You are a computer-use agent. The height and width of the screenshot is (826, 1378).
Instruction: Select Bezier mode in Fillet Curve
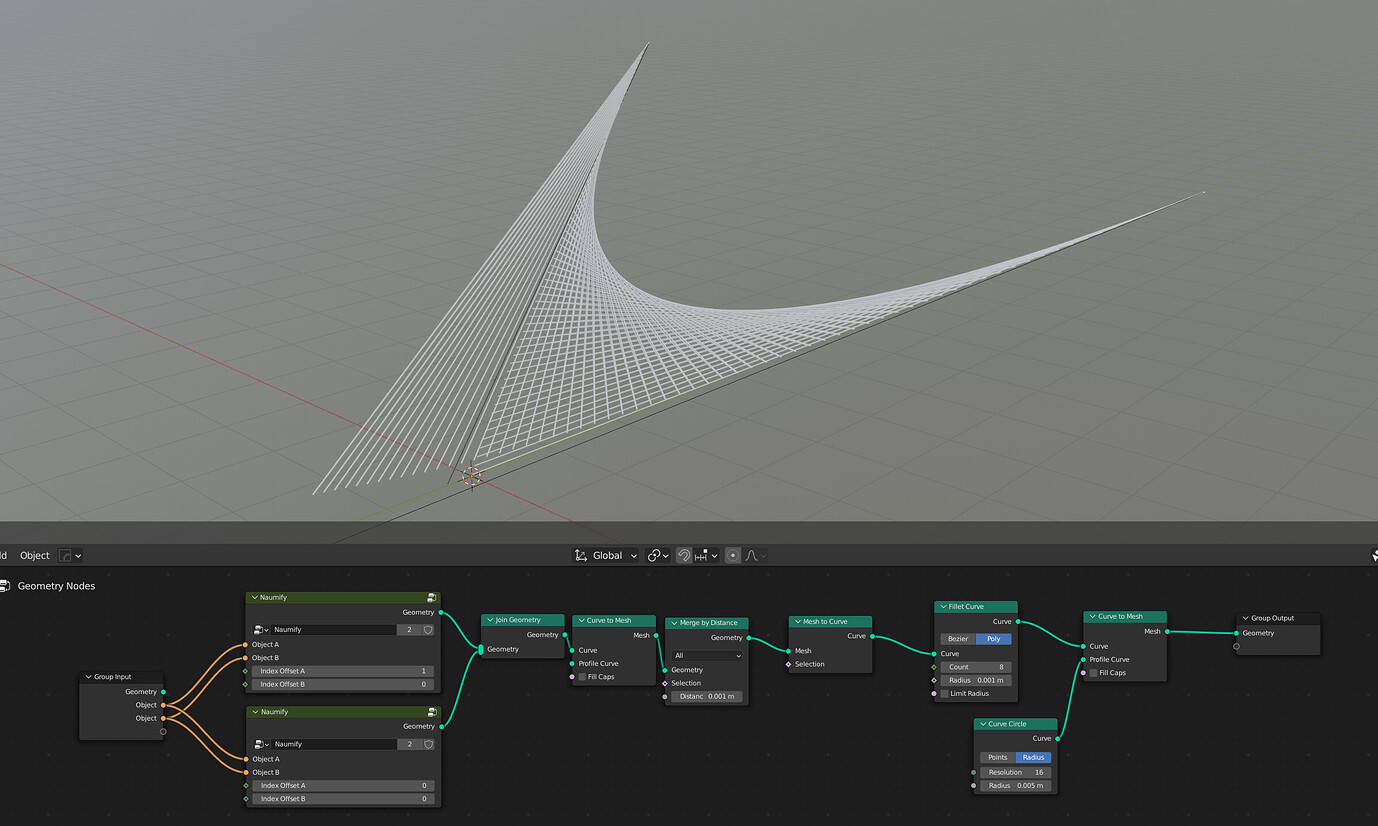(x=958, y=639)
